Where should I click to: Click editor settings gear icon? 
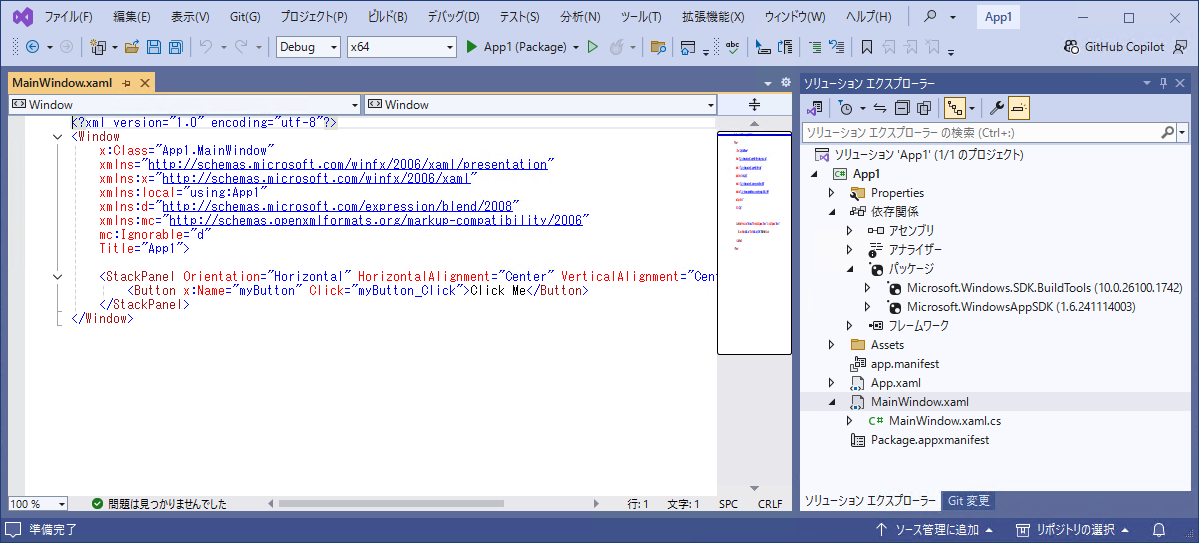coord(785,83)
